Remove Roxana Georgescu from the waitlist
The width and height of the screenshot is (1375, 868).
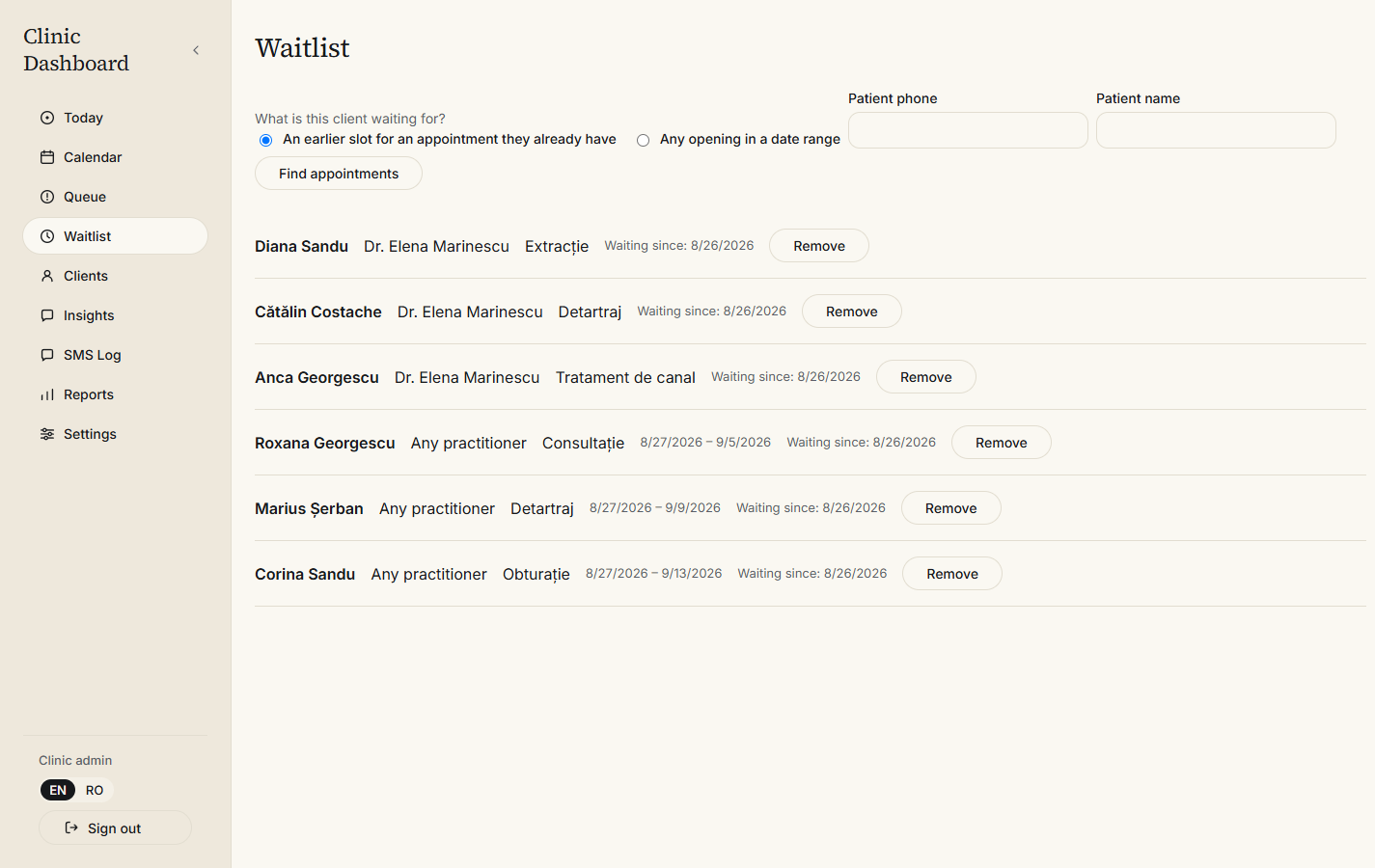tap(1002, 443)
